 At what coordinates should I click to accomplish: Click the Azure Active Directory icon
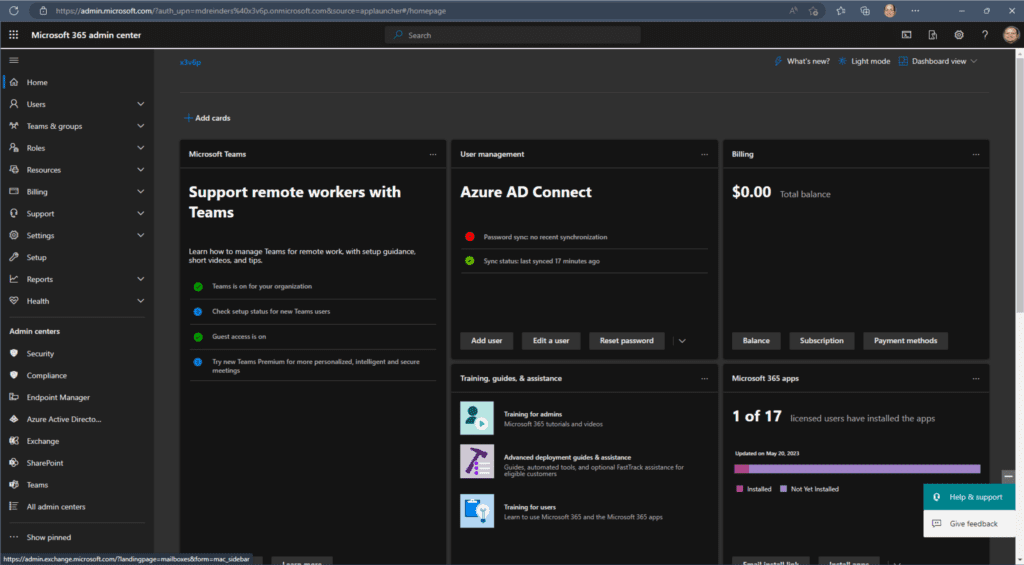click(x=14, y=419)
